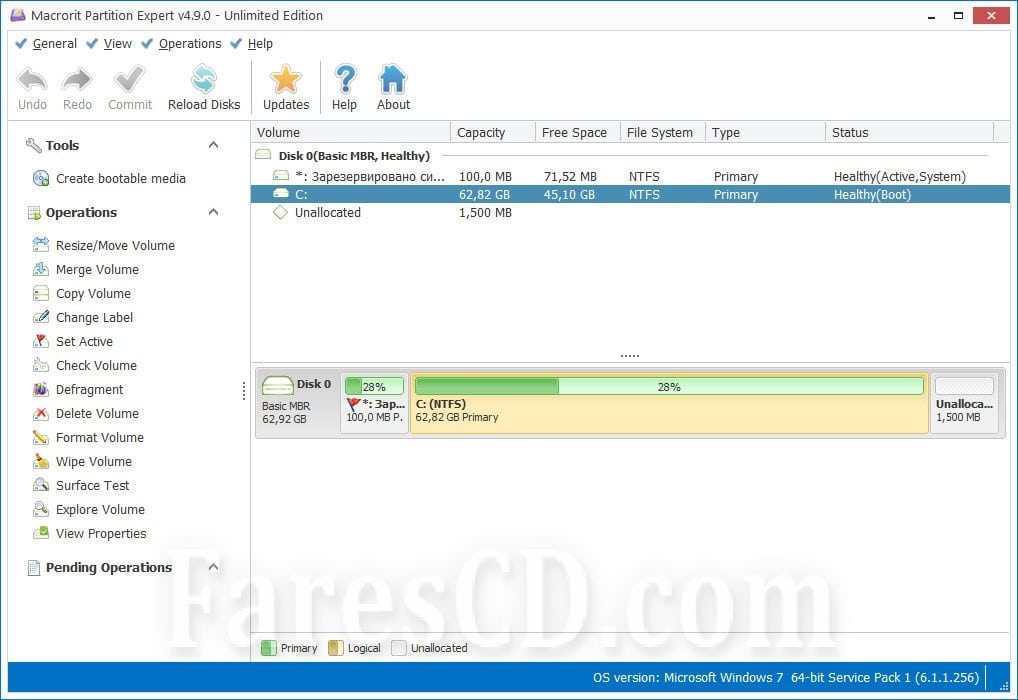Select the 100,0 MB reserved partition block
Viewport: 1018px width, 700px height.
[374, 403]
